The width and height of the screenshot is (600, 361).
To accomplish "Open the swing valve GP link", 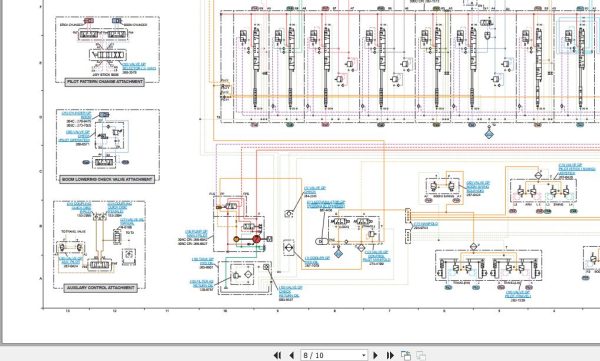I will point(478,187).
